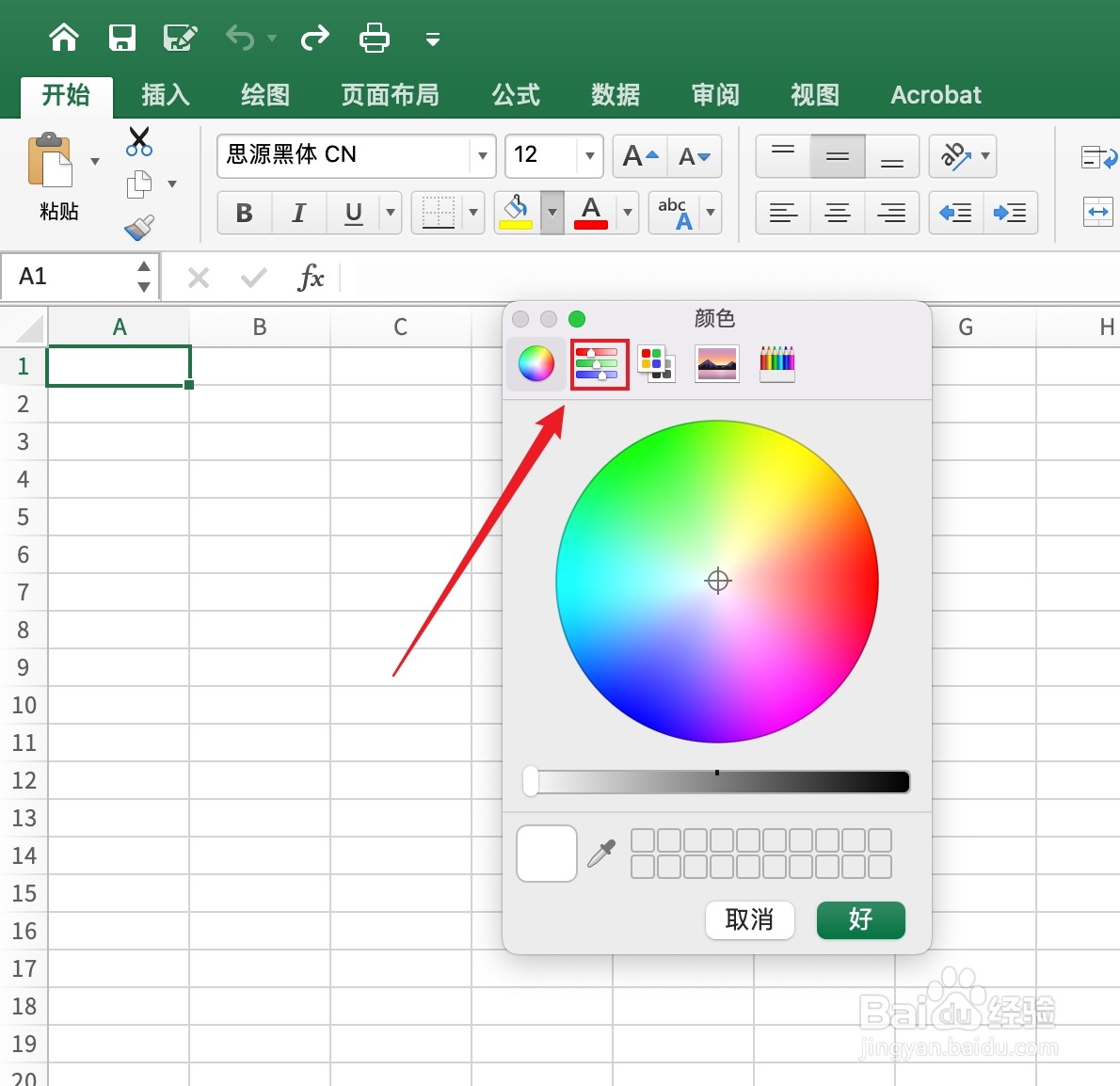1120x1086 pixels.
Task: Decrease font size with A down button
Action: 695,155
